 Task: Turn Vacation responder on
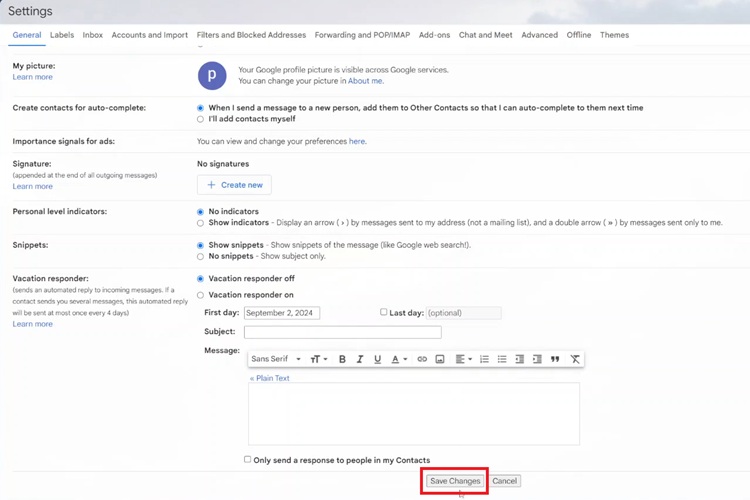200,295
